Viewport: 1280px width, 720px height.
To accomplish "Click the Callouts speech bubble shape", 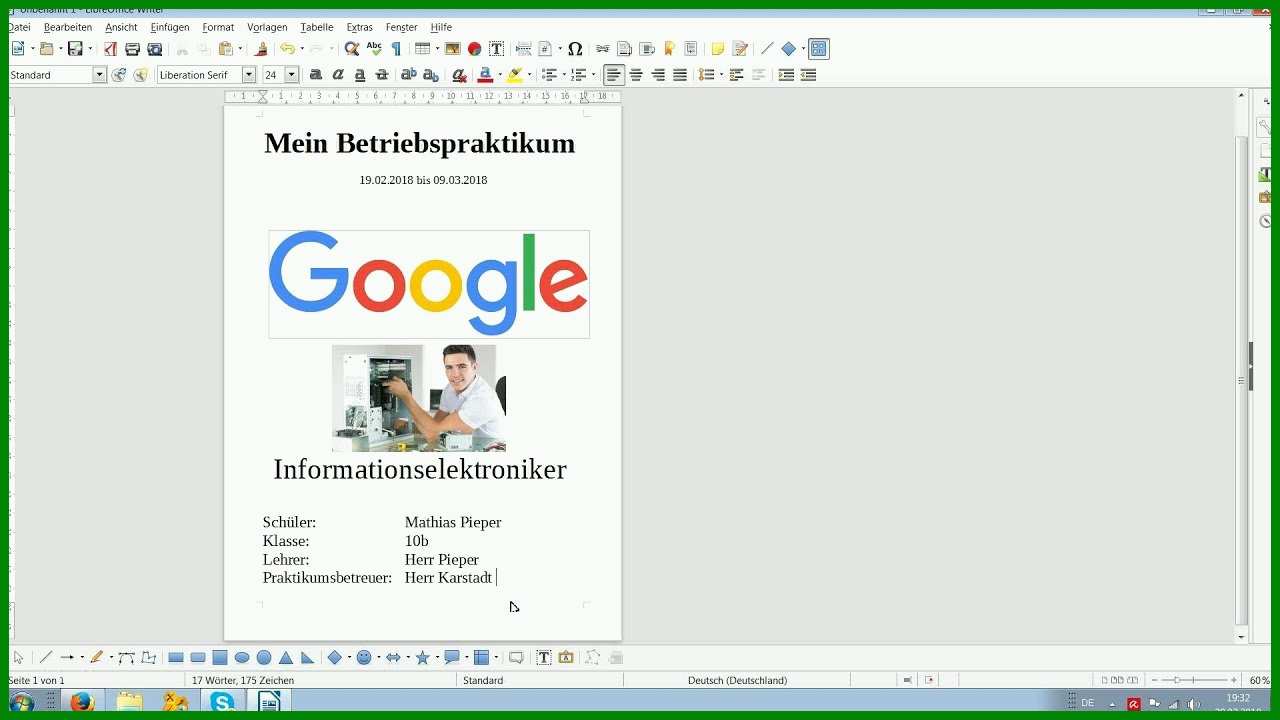I will pos(451,658).
